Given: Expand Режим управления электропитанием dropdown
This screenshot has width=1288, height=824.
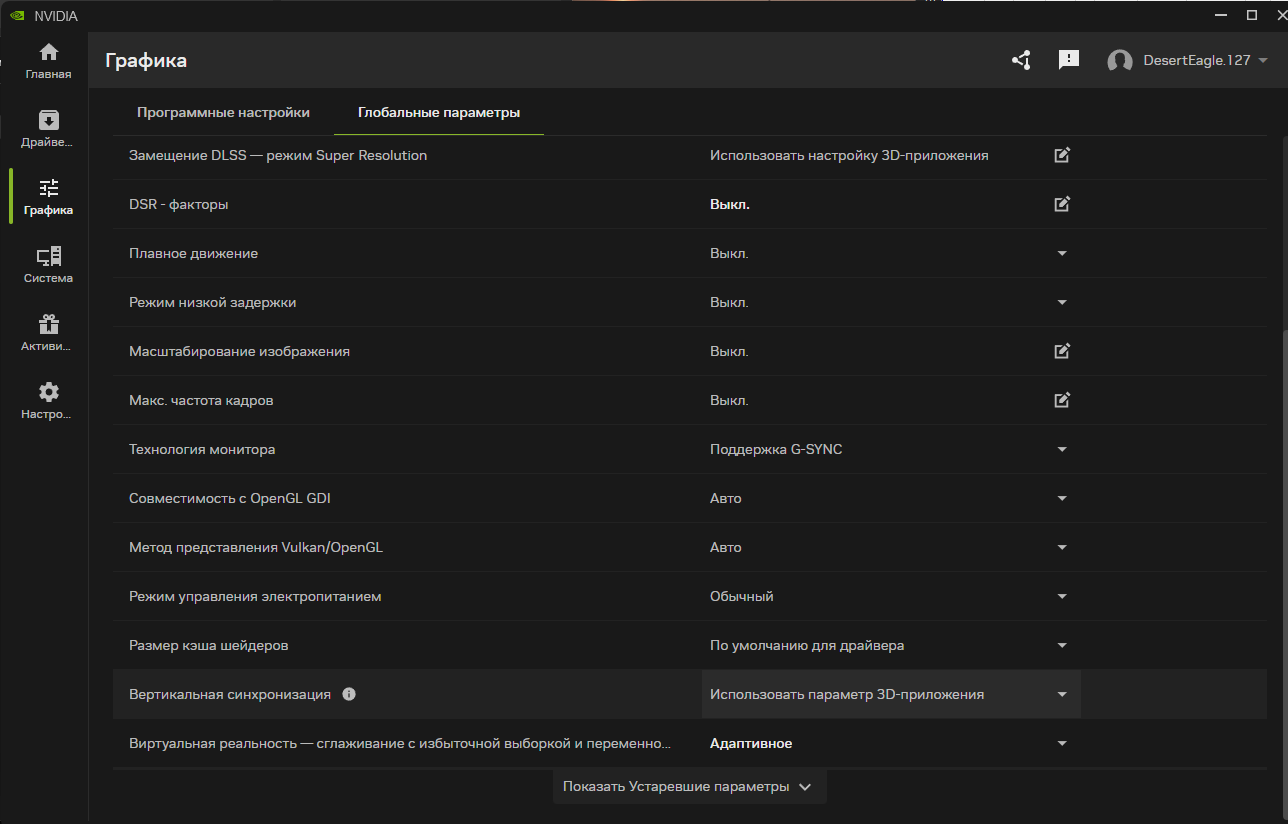Looking at the screenshot, I should tap(1062, 596).
